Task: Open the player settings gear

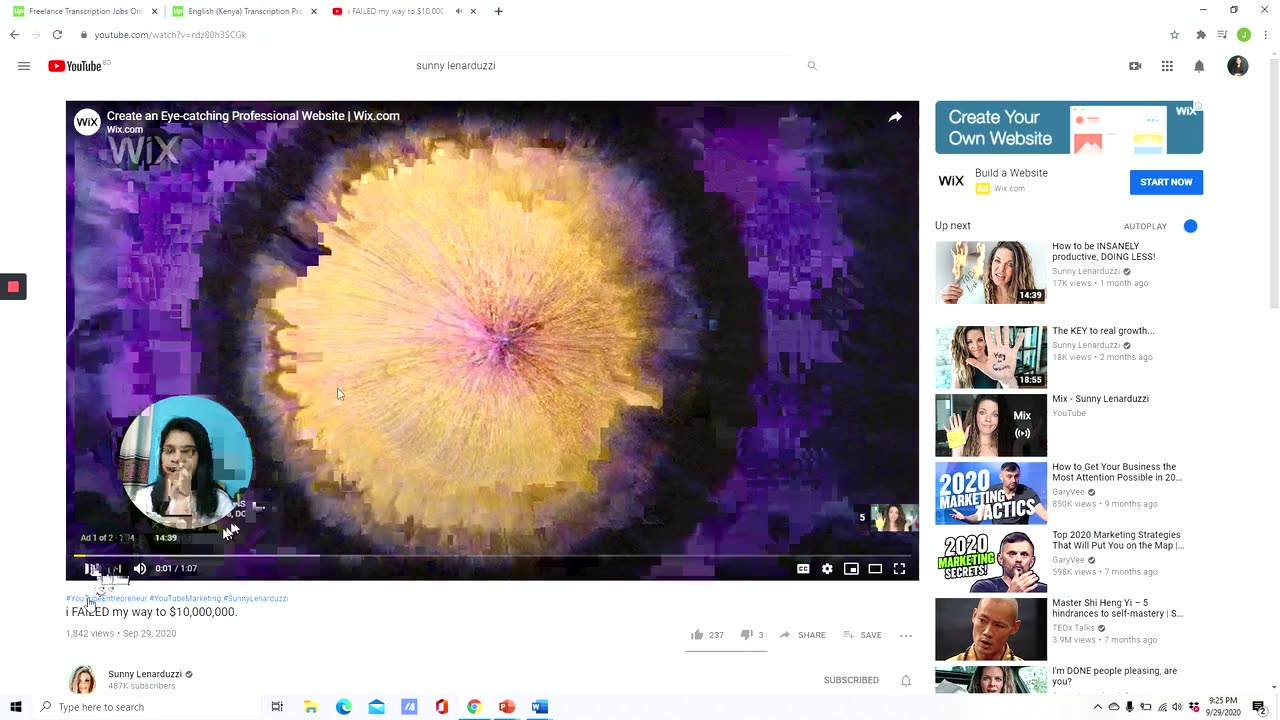Action: click(x=827, y=568)
